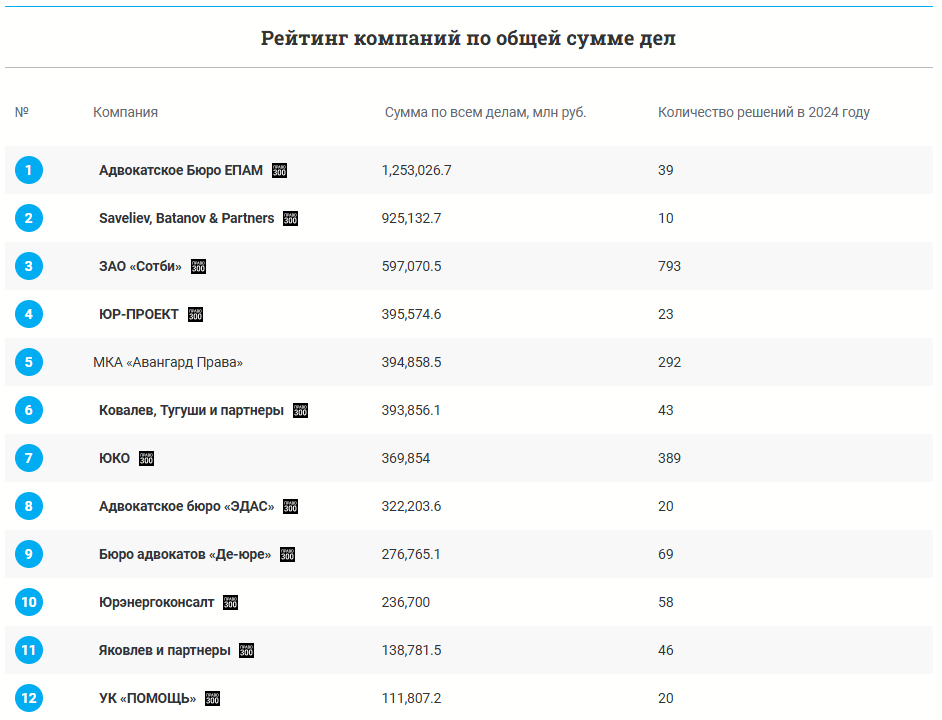Open the Ковалев, Тугуши и партнеры link
Viewport: 942px width, 720px height.
click(x=192, y=410)
